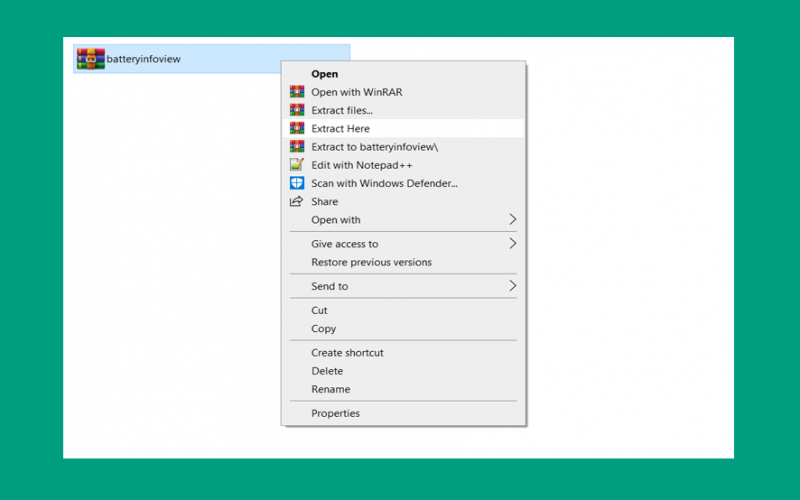Click the Notepad++ icon in context menu
Screen dimensions: 800x500
click(297, 165)
